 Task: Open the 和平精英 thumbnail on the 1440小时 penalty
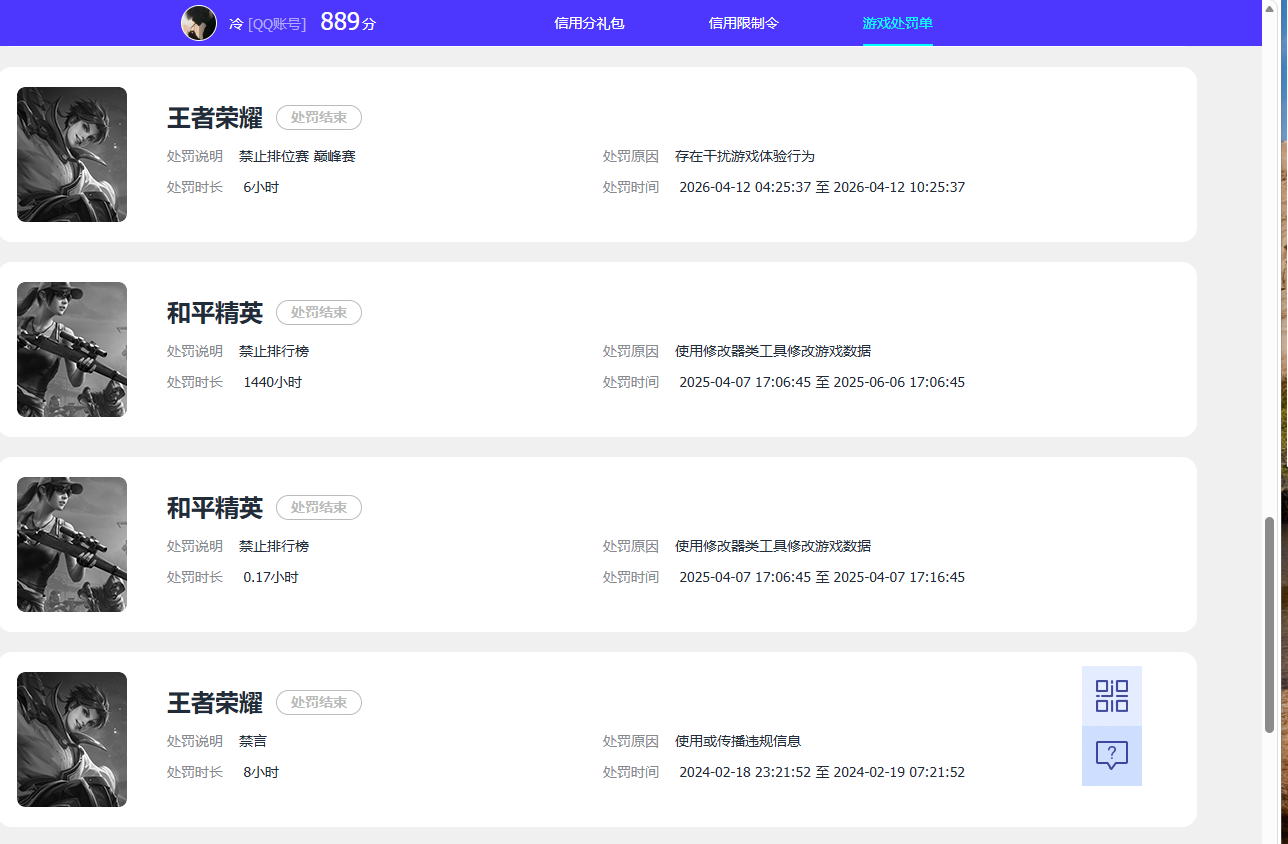[72, 349]
